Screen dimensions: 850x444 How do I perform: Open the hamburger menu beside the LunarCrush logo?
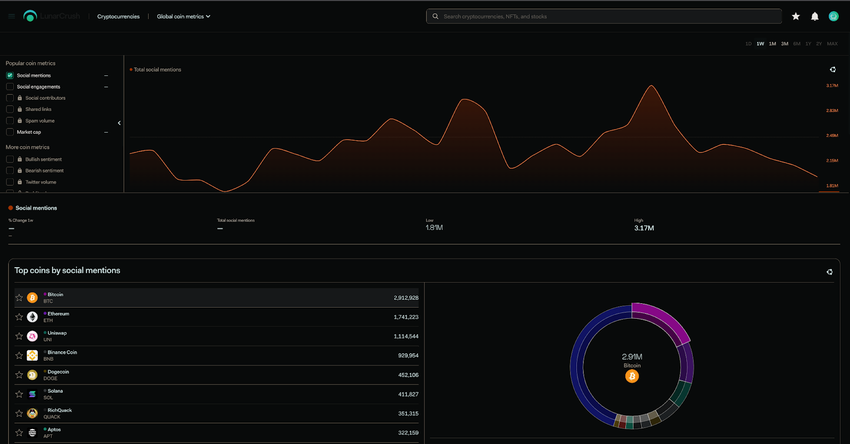coord(14,16)
